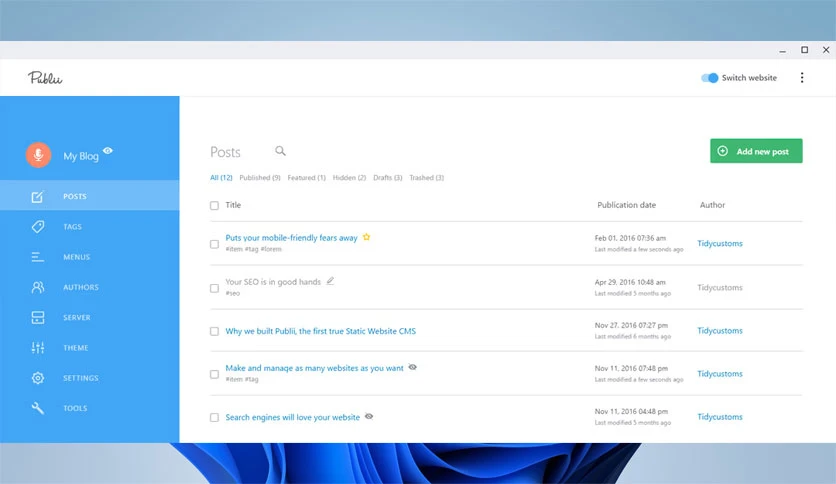The height and width of the screenshot is (484, 836).
Task: Open the three-dot options menu
Action: point(802,78)
